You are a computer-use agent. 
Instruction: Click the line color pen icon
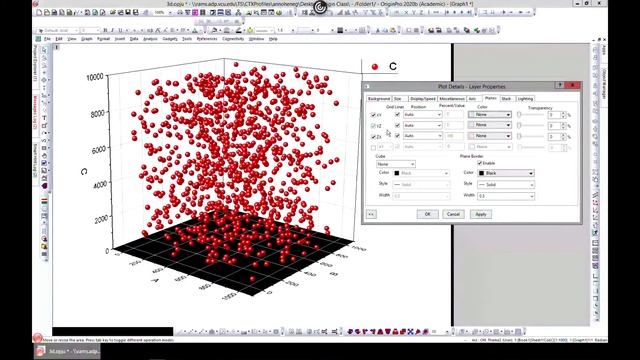(239, 31)
